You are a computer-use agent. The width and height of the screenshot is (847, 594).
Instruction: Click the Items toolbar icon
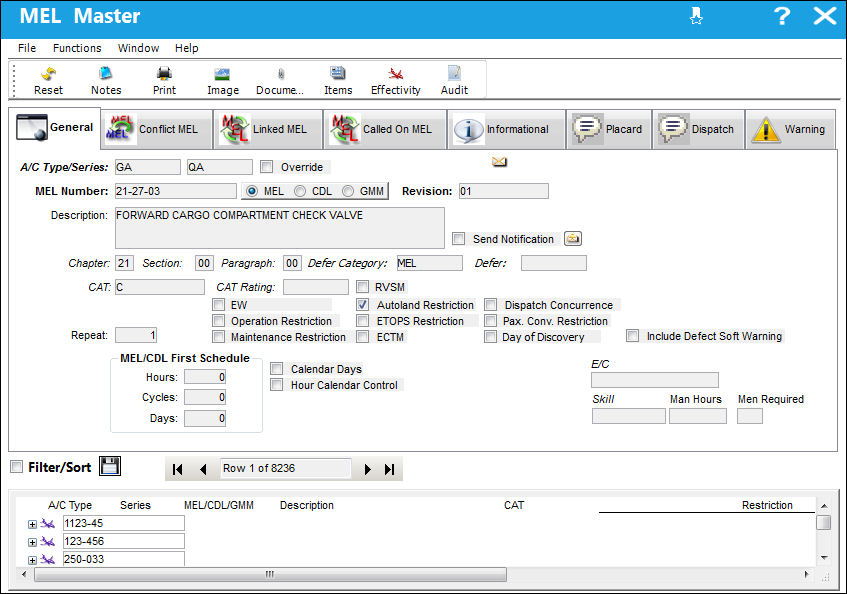coord(338,73)
